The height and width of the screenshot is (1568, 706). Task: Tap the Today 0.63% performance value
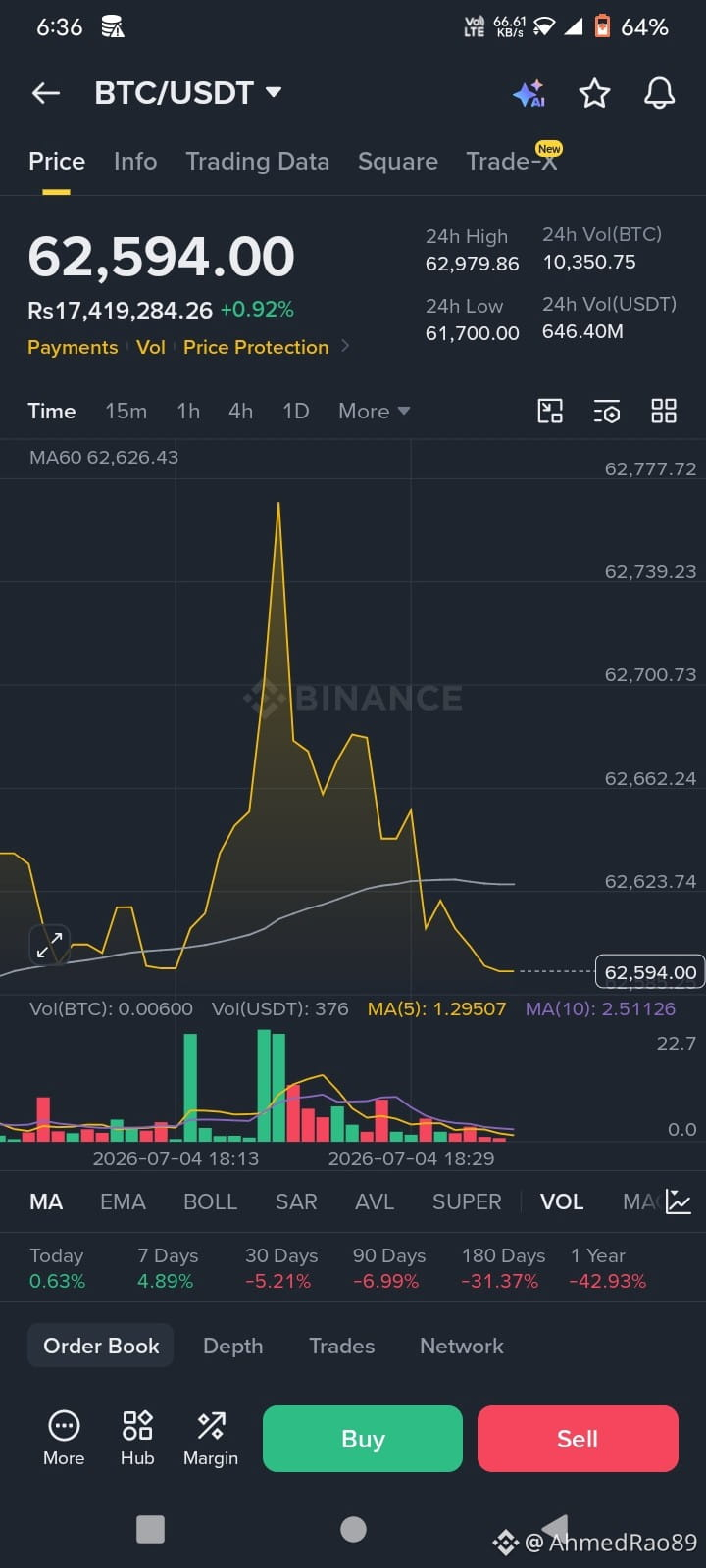click(58, 1281)
